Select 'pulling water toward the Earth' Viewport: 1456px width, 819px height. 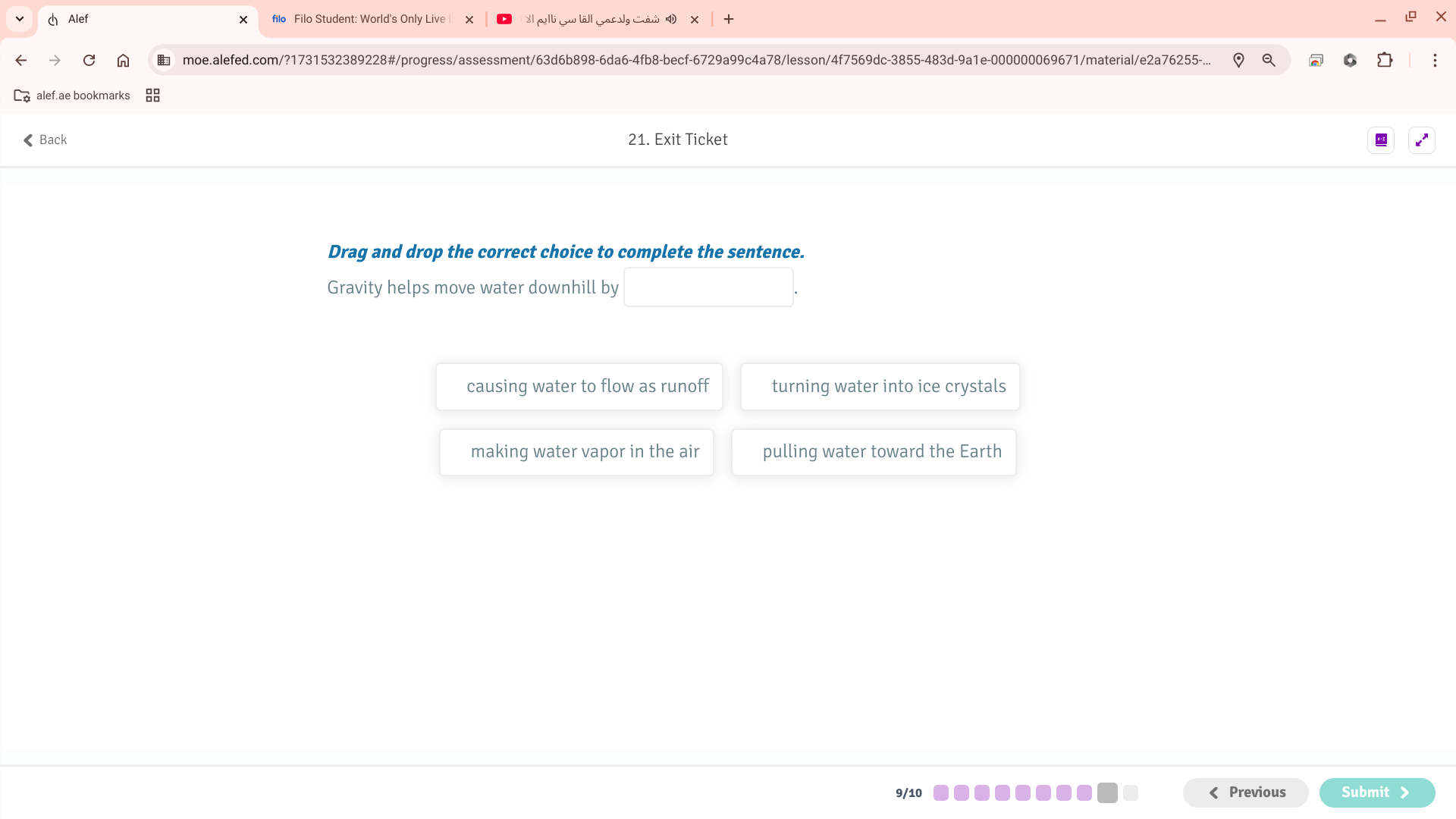pyautogui.click(x=874, y=452)
